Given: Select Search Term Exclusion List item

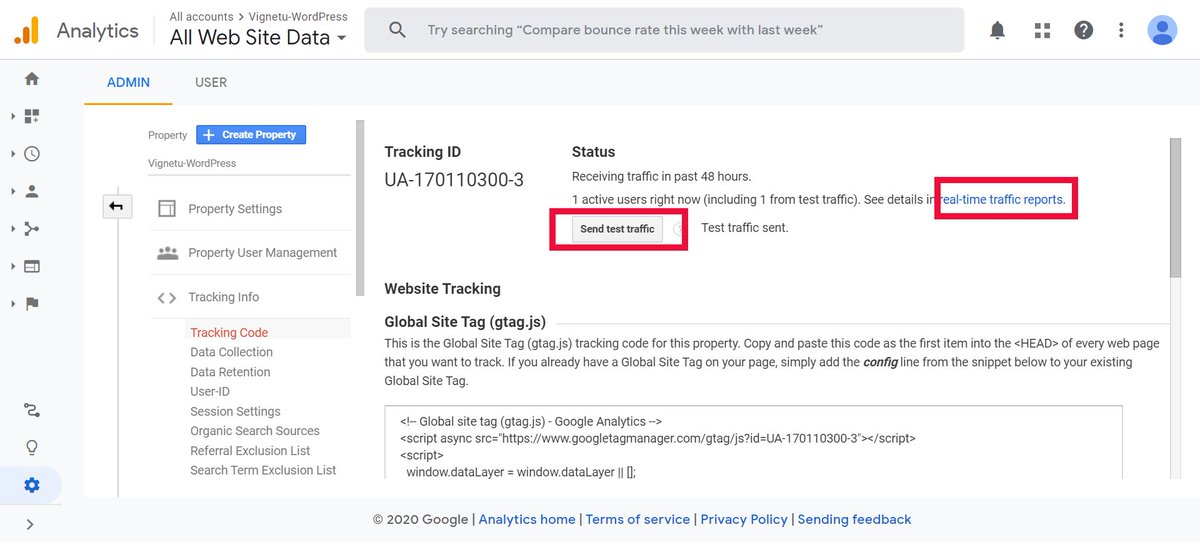Looking at the screenshot, I should [x=263, y=470].
